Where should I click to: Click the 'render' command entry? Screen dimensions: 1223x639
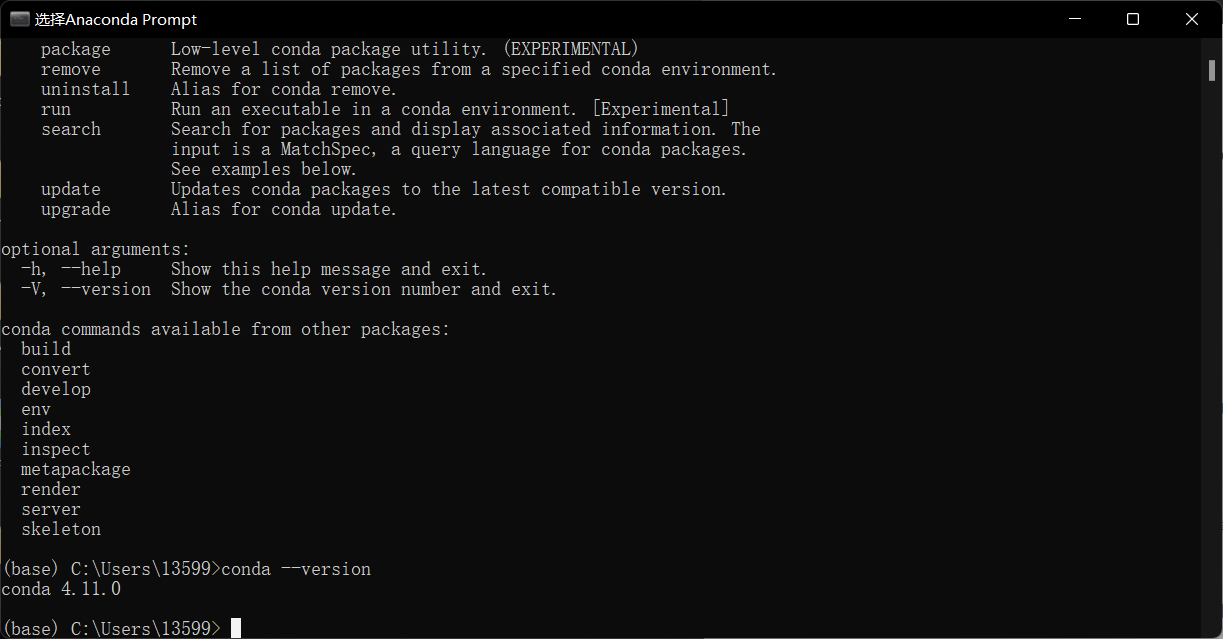(50, 488)
